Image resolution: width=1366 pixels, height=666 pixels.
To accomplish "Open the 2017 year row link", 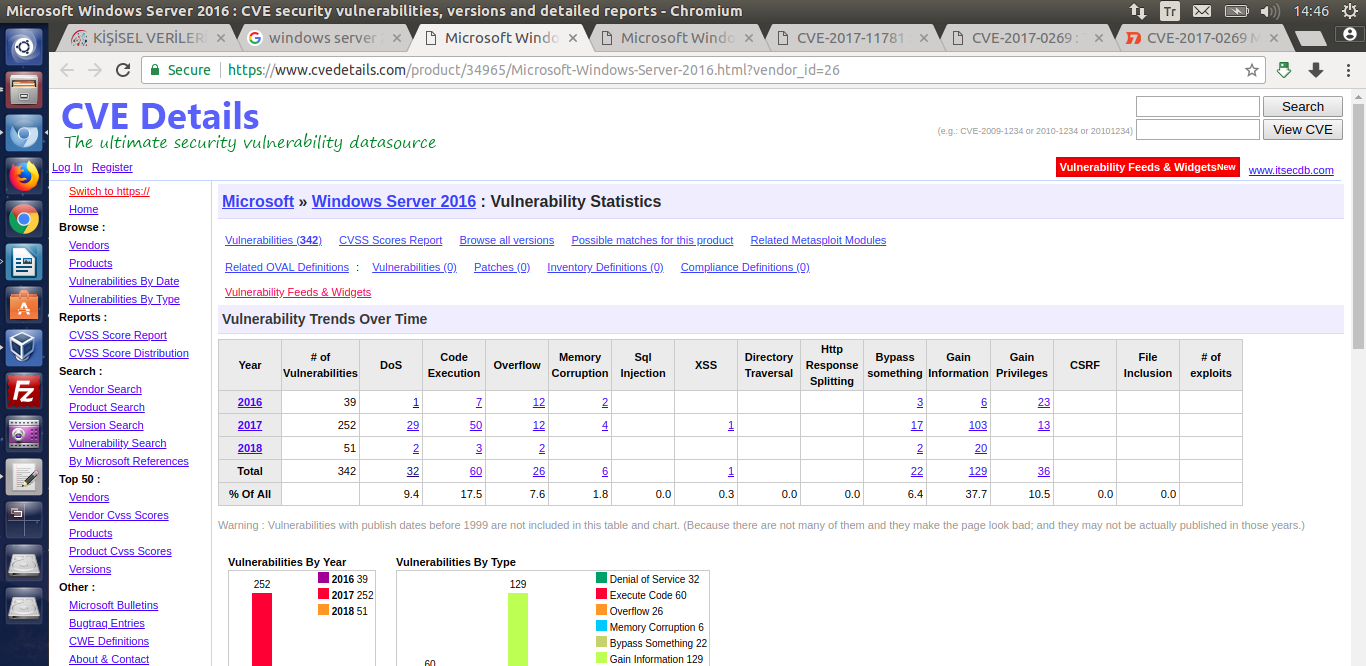I will click(250, 425).
